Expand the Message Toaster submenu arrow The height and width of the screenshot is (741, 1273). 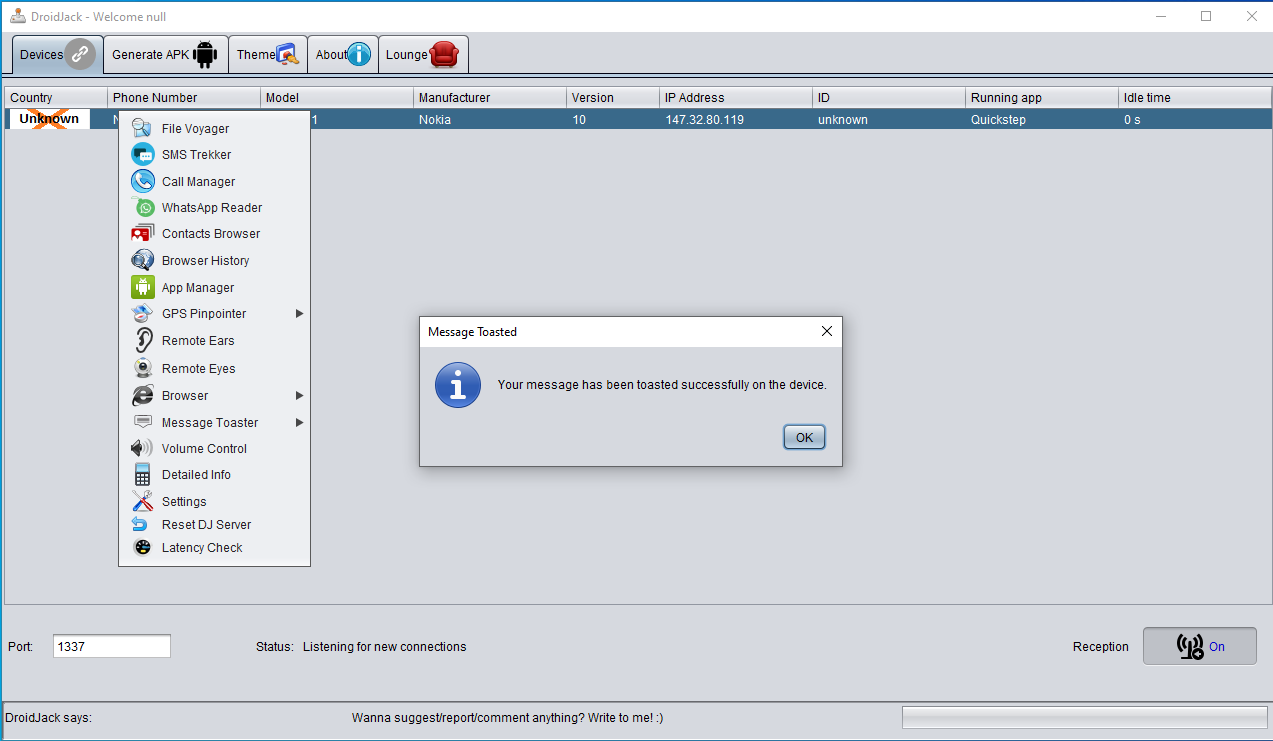coord(300,422)
